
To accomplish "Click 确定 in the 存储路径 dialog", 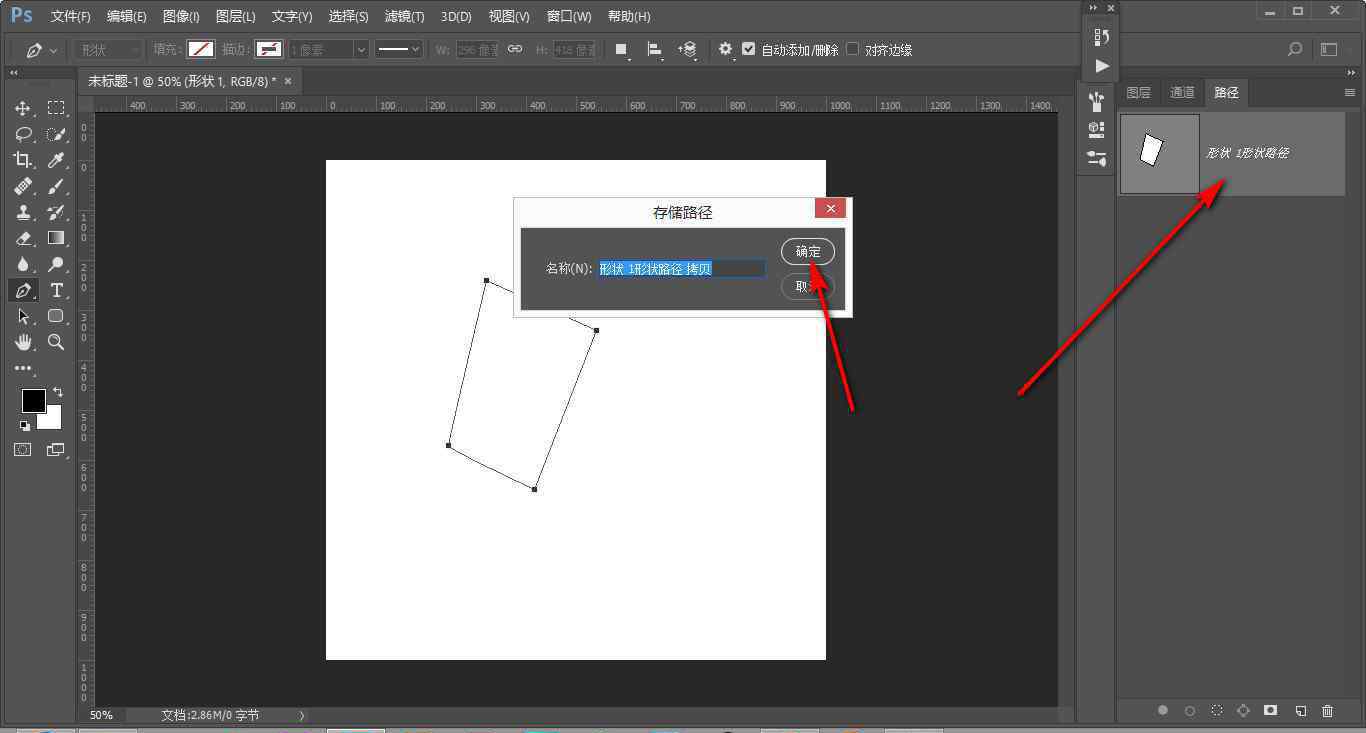I will tap(808, 252).
